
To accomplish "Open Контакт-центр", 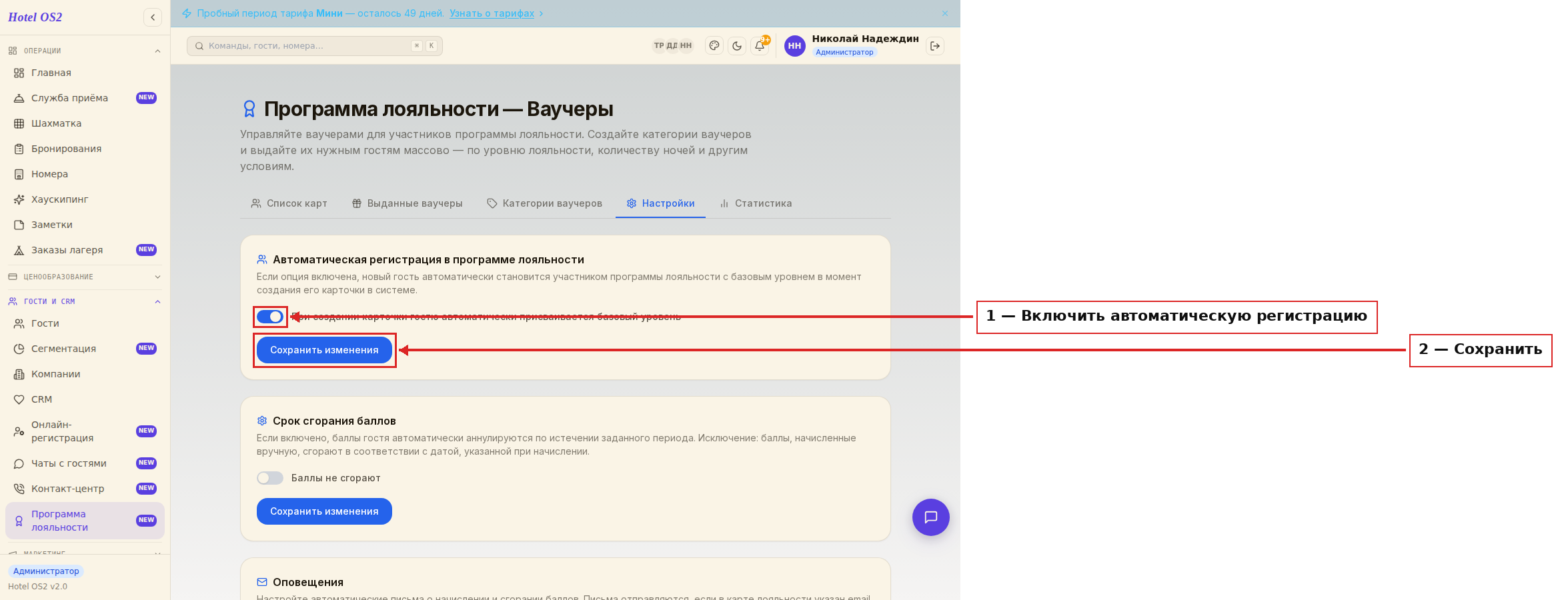I will (85, 489).
